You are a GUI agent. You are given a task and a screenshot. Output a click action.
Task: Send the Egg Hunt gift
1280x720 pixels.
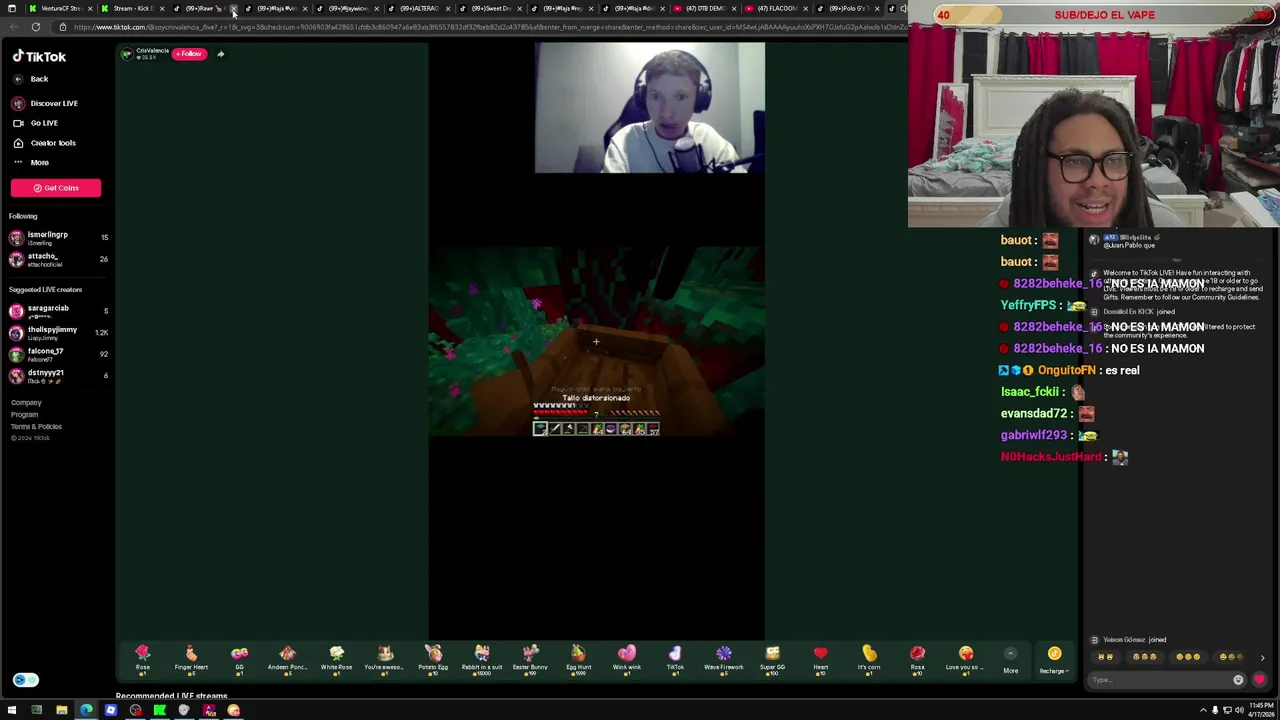click(578, 659)
